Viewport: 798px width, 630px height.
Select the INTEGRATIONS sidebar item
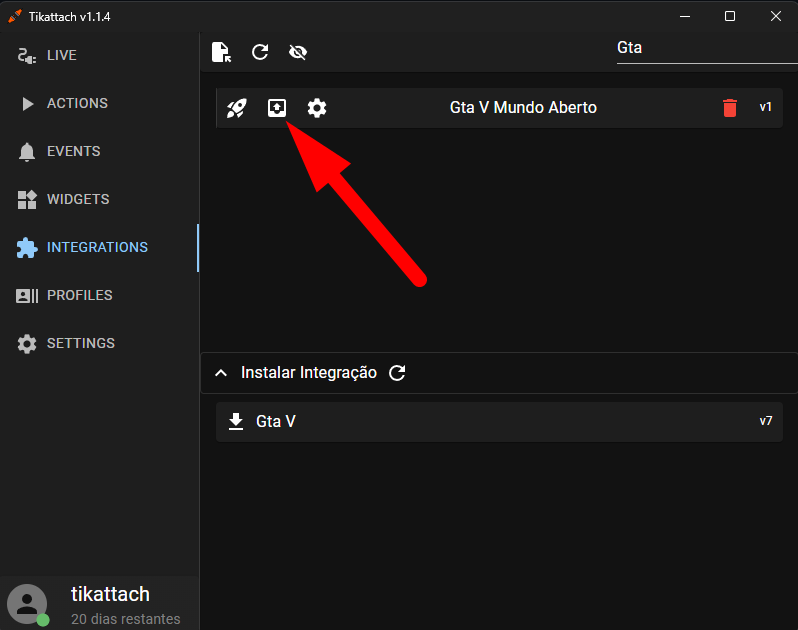(99, 247)
